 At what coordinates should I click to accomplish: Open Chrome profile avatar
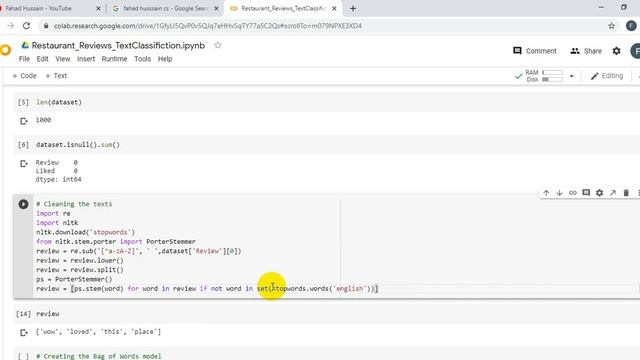[x=631, y=26]
